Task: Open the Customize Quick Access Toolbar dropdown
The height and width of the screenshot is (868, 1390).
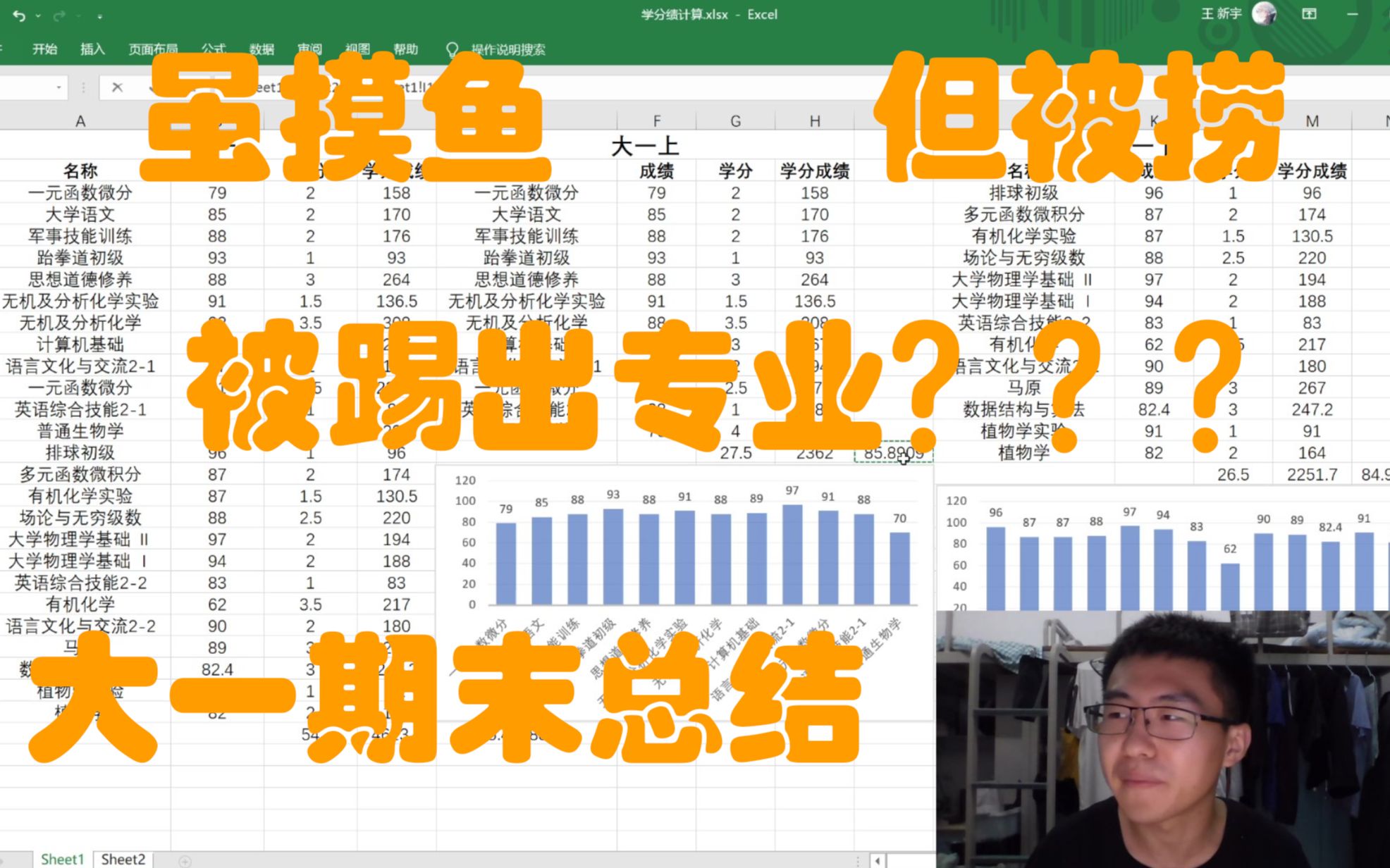Action: click(x=99, y=15)
